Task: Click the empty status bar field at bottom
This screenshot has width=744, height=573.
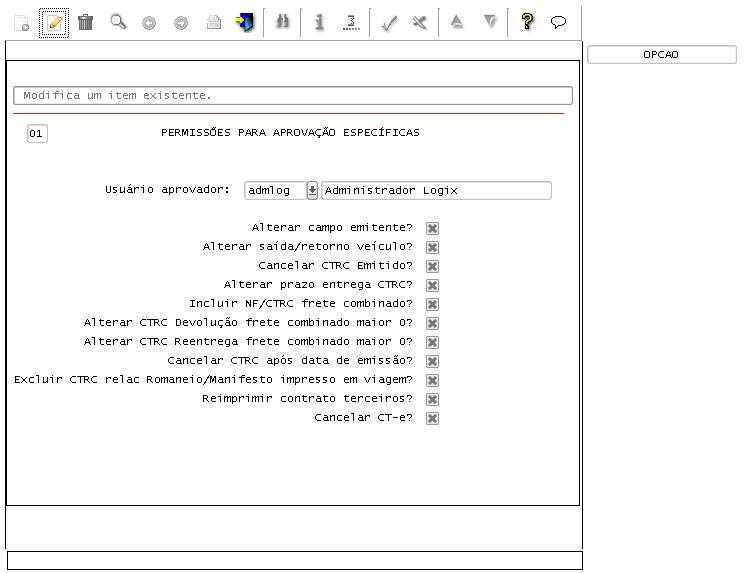Action: 295,560
